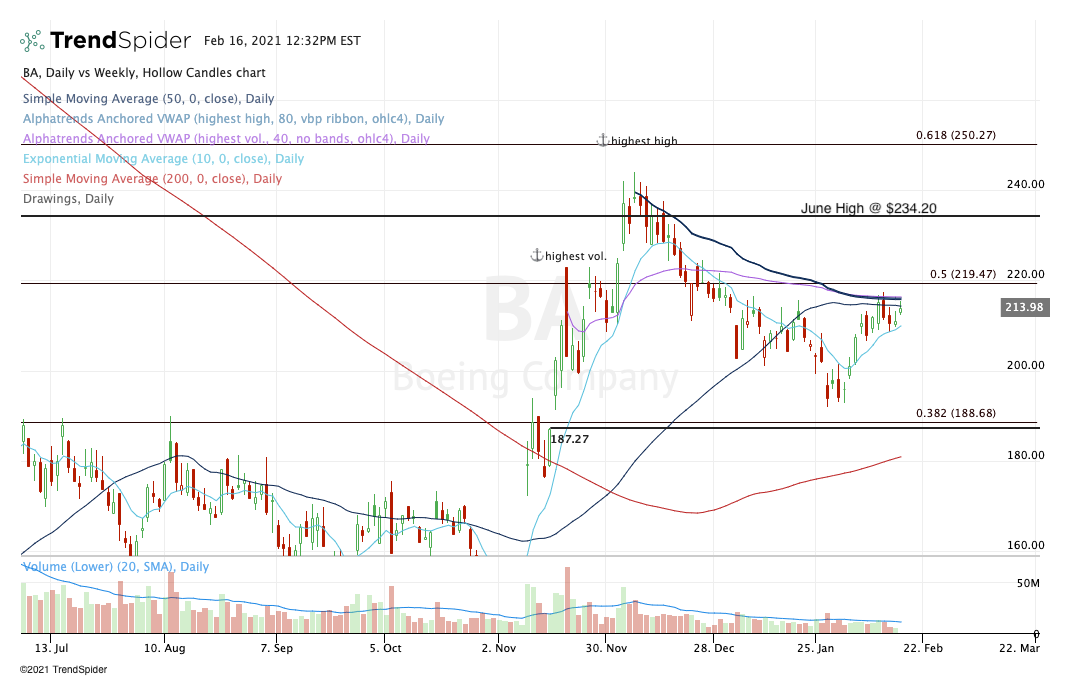Click the 50M volume axis label
Image resolution: width=1070 pixels, height=679 pixels.
(1028, 583)
